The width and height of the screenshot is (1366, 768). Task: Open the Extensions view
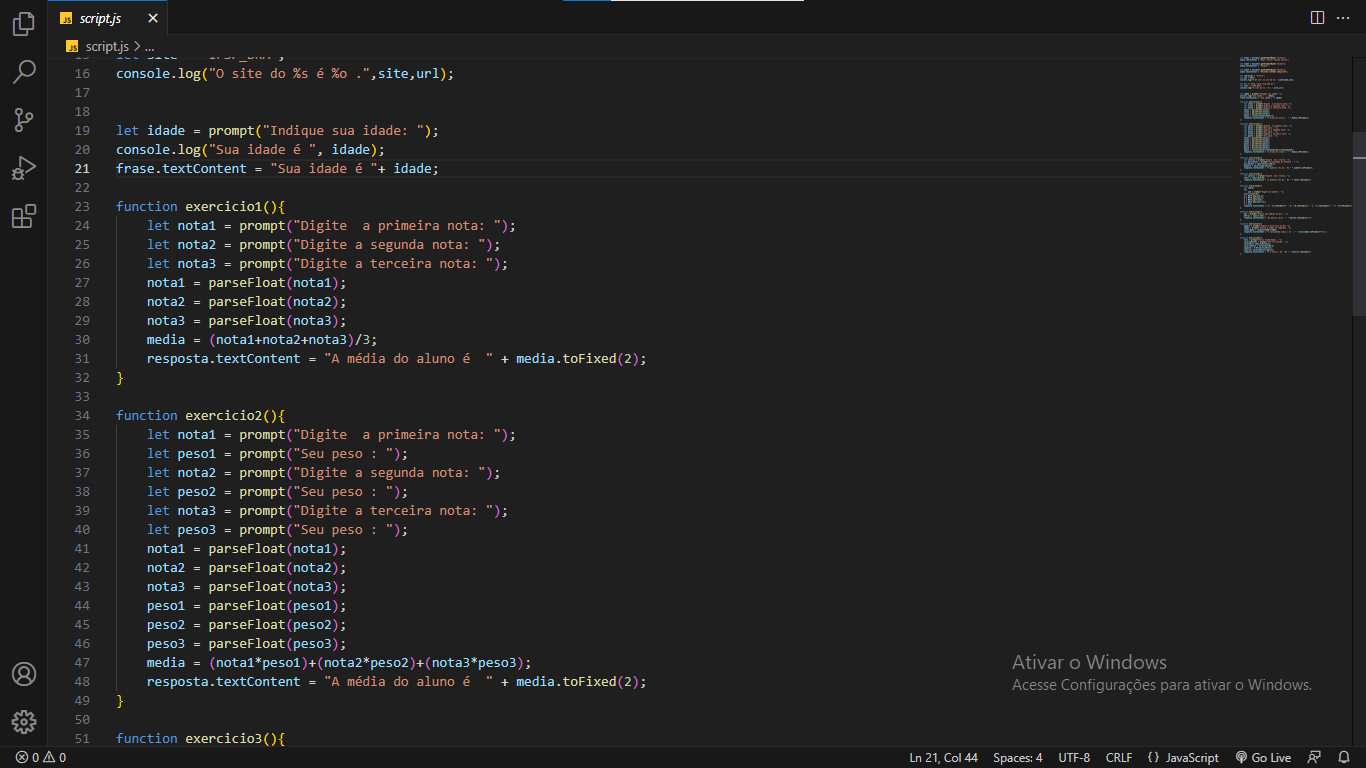click(x=24, y=216)
